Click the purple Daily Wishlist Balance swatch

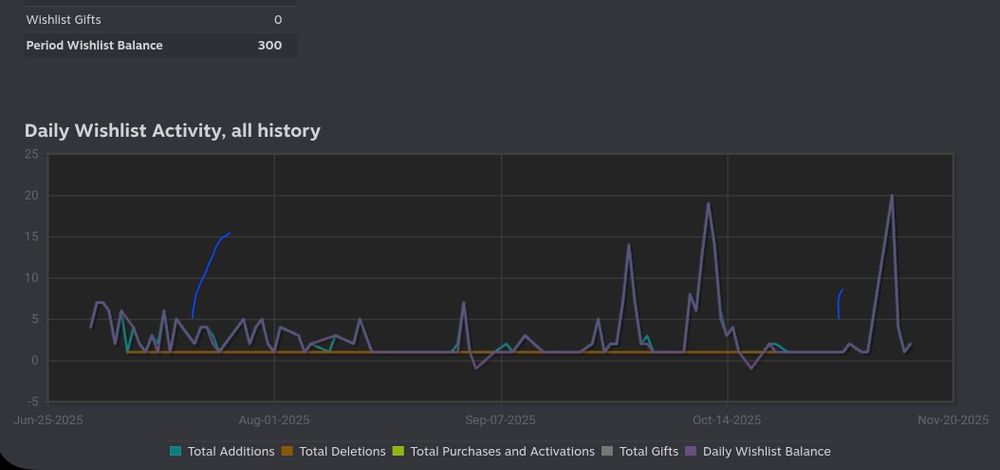click(691, 452)
